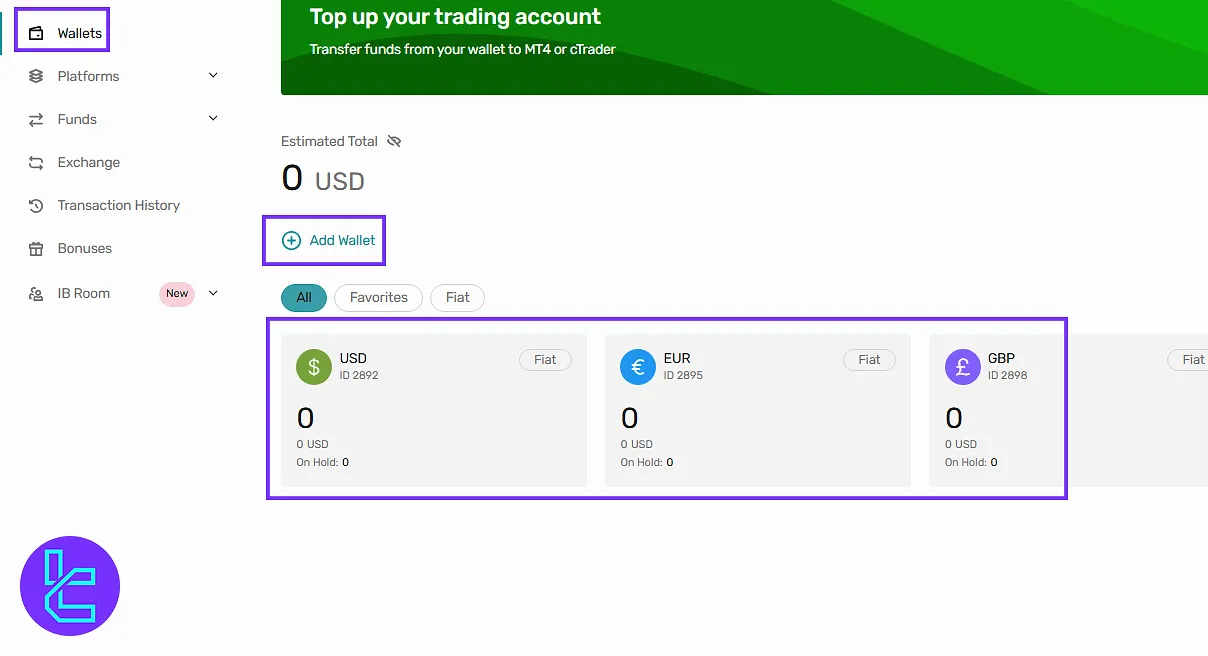Click the purple GBP pound icon
This screenshot has height=656, width=1208.
[x=962, y=367]
